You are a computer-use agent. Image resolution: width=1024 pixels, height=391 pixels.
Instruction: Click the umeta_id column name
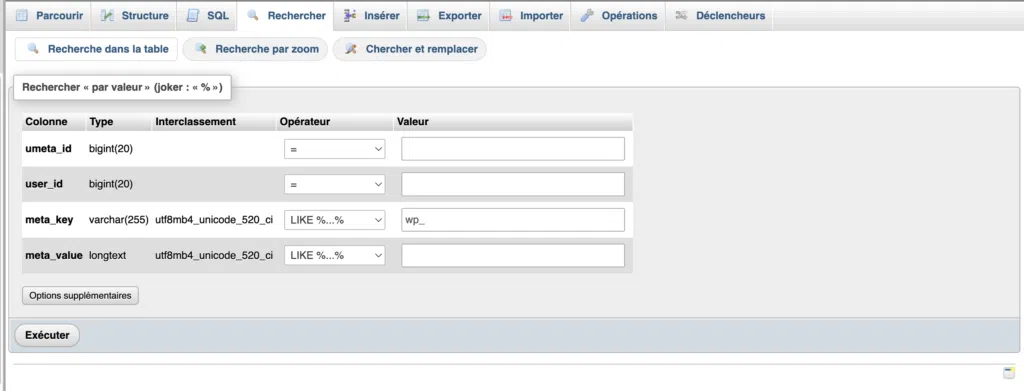point(48,149)
